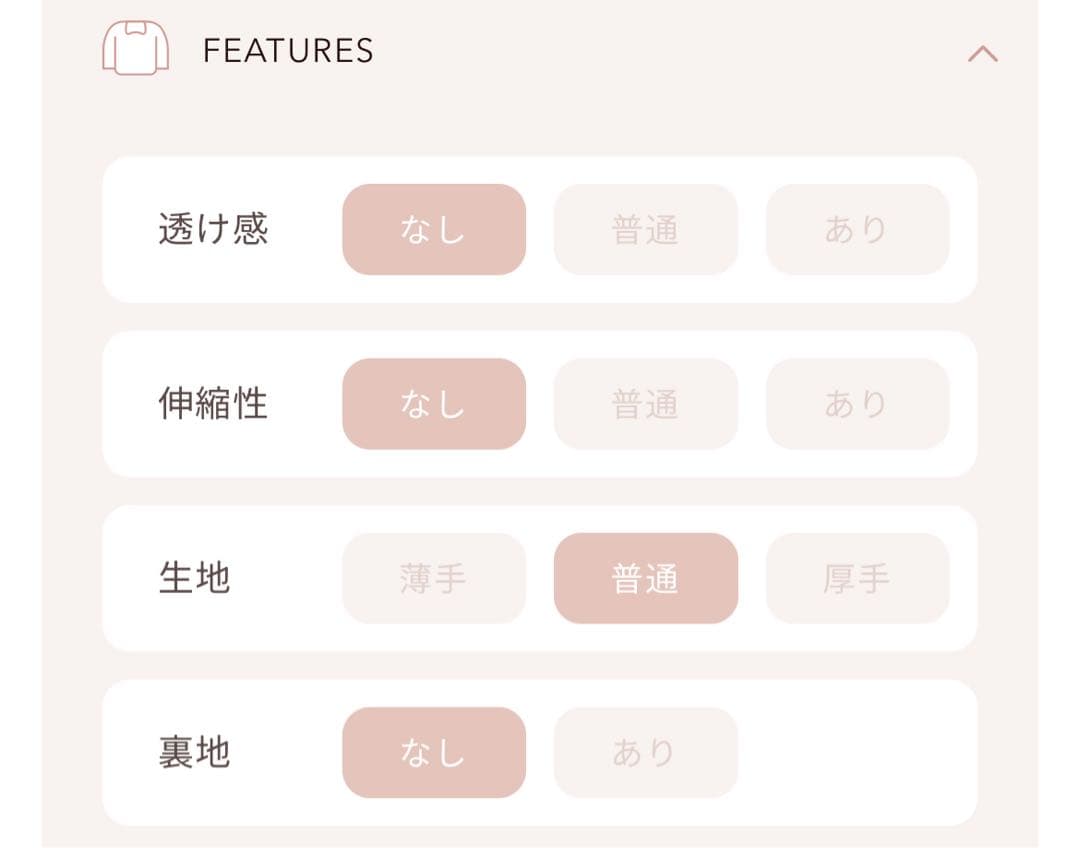
Task: Click the FEATURES section header
Action: [287, 48]
